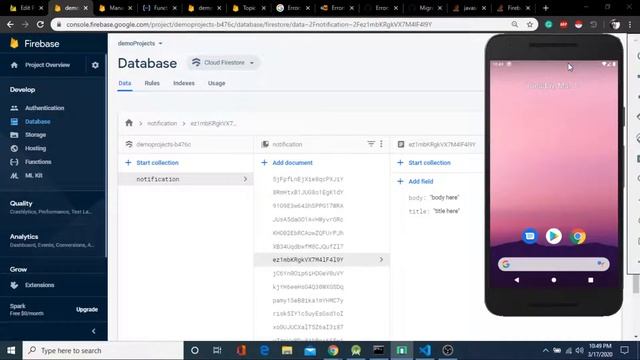Open Windows Task View button
This screenshot has width=640, height=360.
pyautogui.click(x=217, y=350)
